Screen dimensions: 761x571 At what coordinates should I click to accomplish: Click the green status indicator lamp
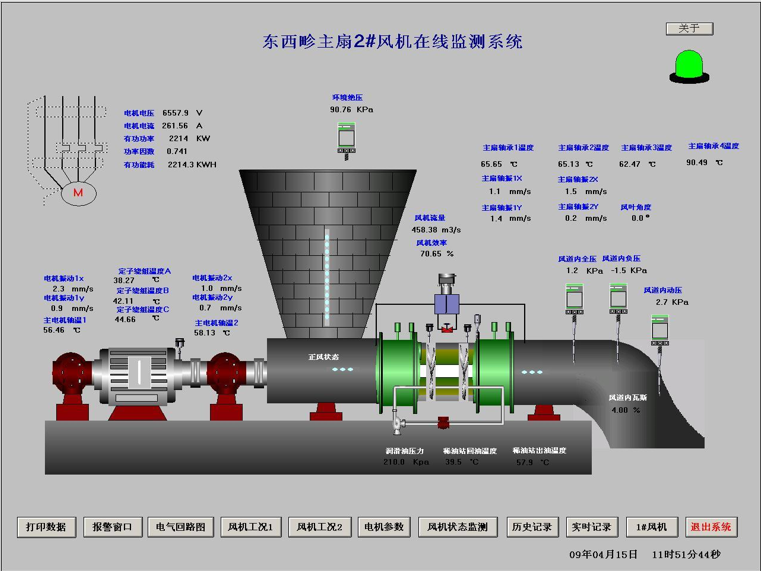click(690, 65)
